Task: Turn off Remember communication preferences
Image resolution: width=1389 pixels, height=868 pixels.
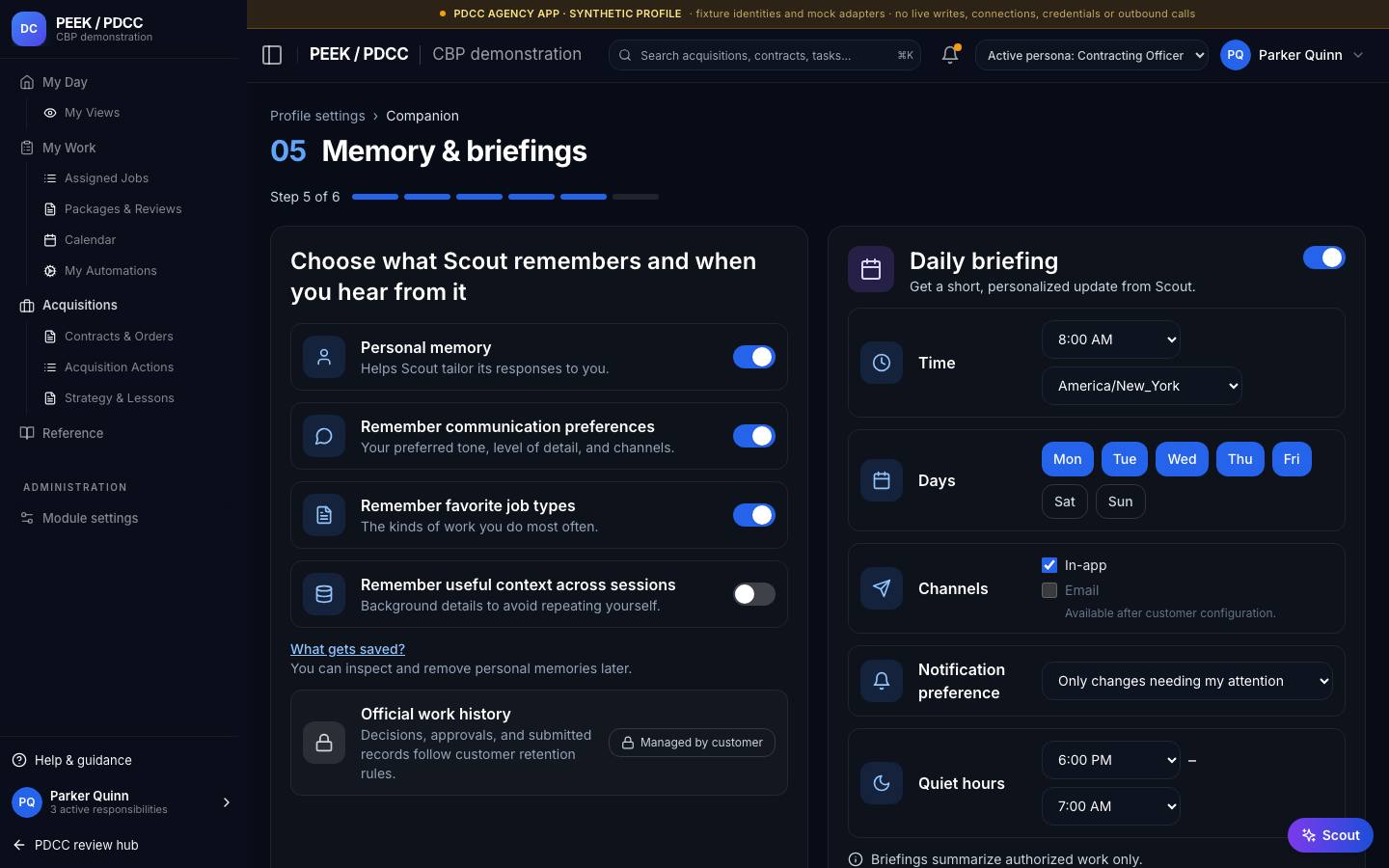Action: (x=754, y=436)
